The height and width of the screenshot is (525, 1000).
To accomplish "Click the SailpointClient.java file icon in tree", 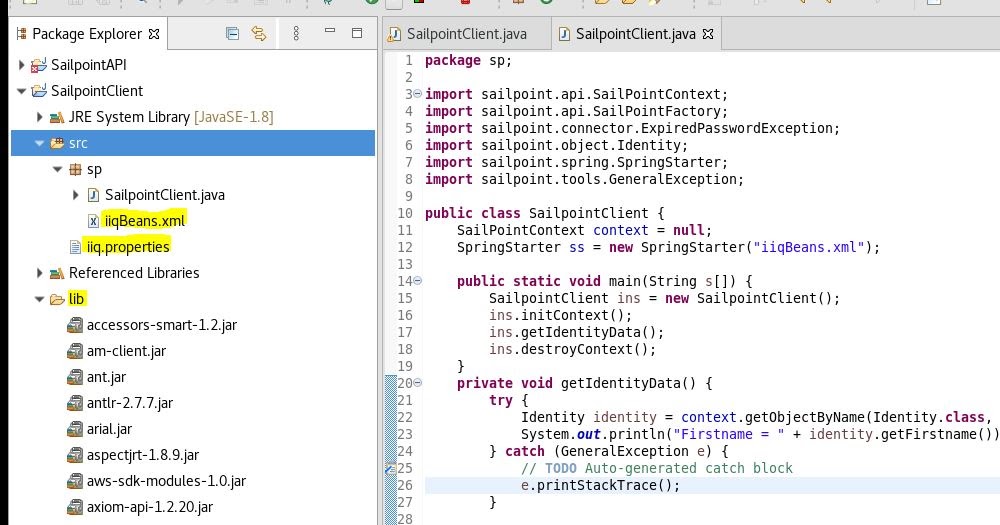I will click(93, 195).
